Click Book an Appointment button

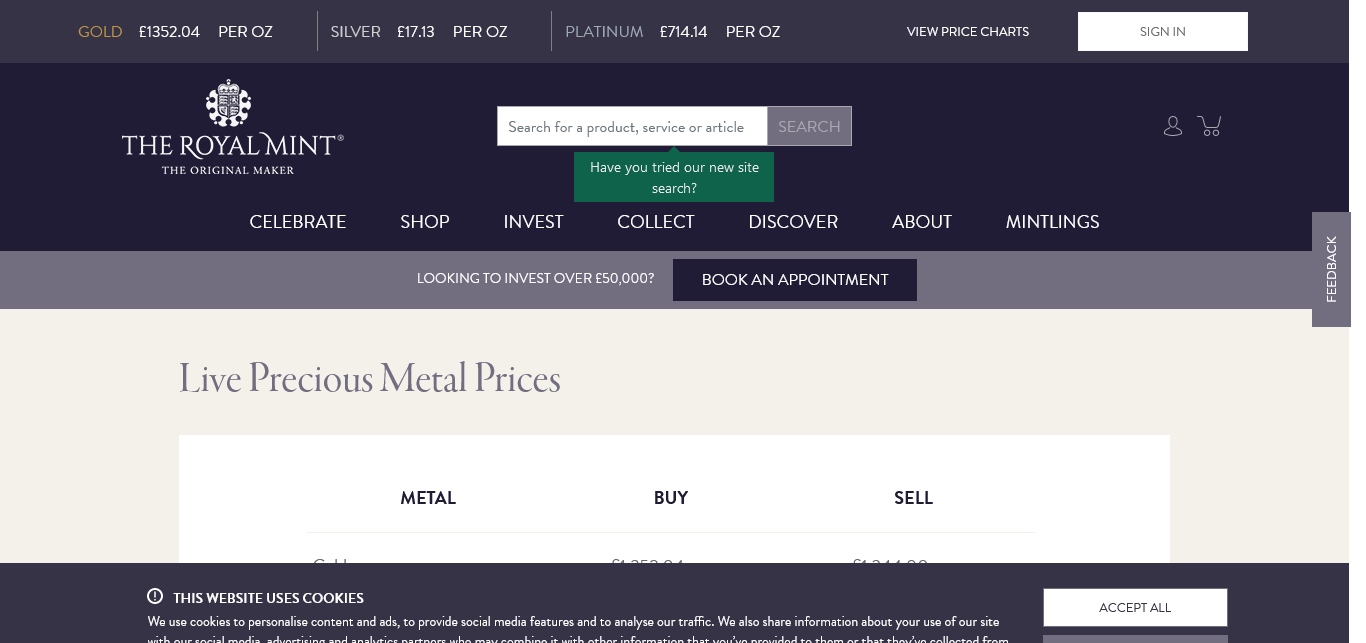coord(795,280)
